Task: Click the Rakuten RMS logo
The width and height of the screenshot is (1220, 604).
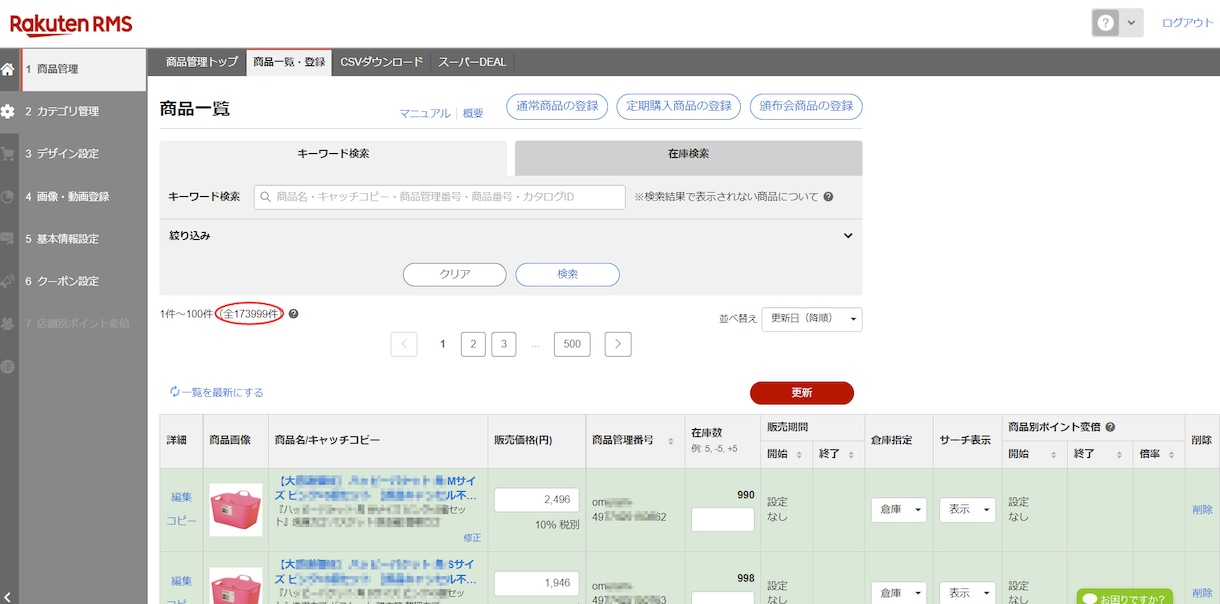Action: pos(71,24)
